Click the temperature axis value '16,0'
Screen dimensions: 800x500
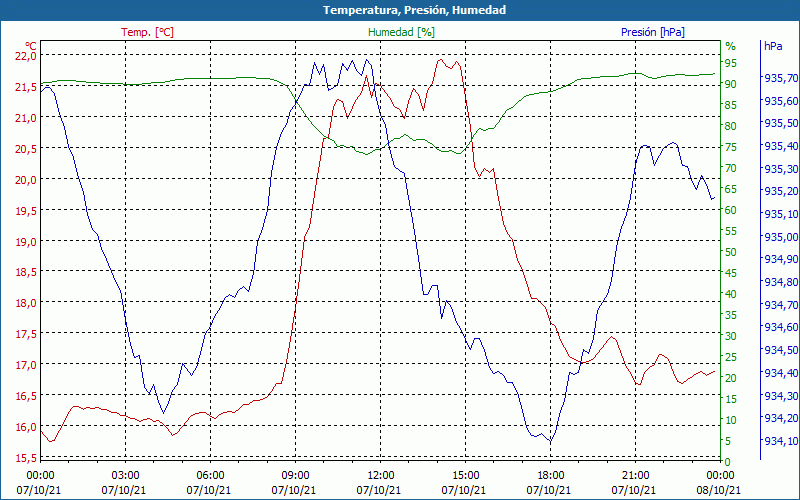[27, 427]
